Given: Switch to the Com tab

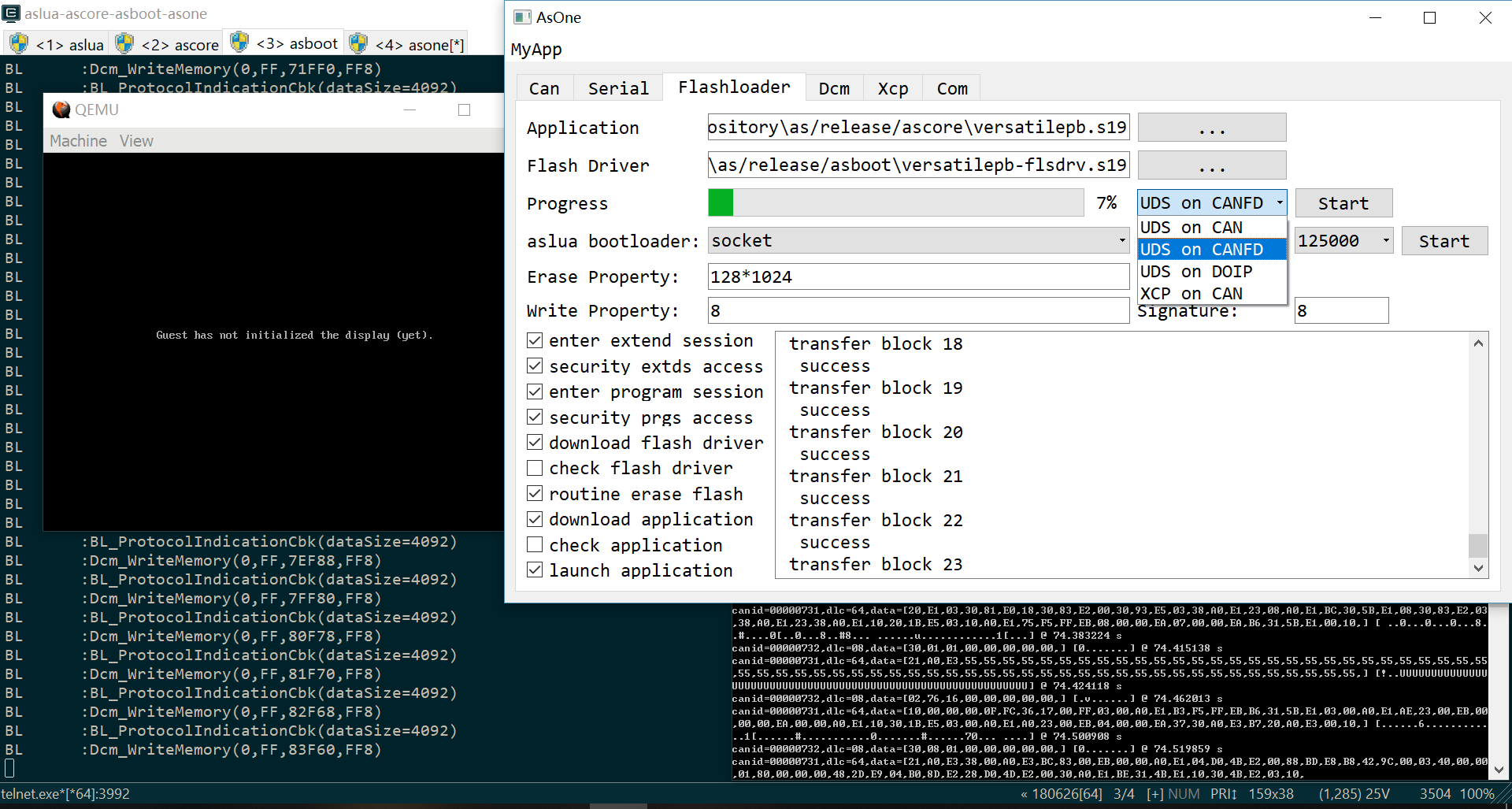Looking at the screenshot, I should coord(952,88).
